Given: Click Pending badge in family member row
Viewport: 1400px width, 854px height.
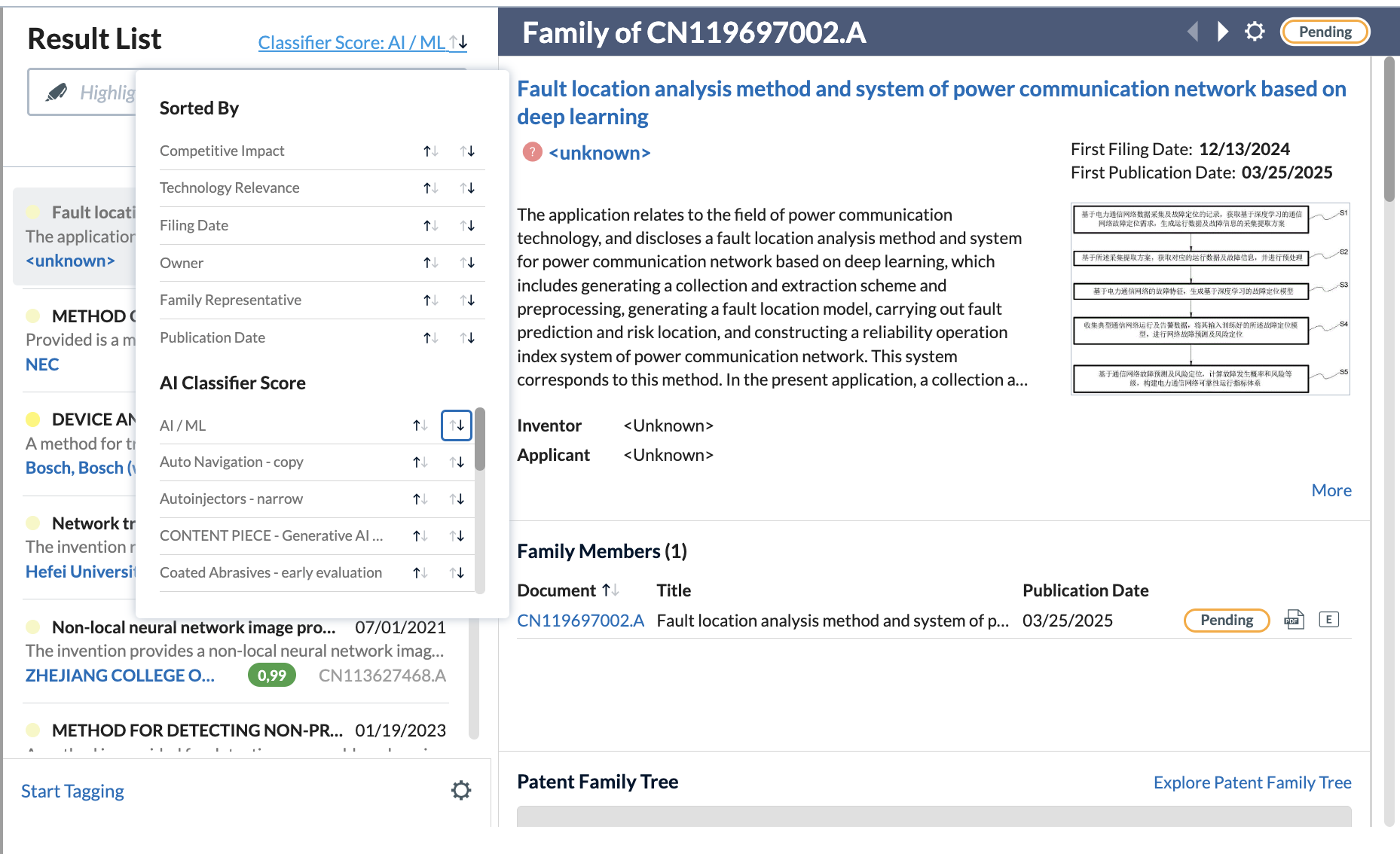Looking at the screenshot, I should point(1227,620).
